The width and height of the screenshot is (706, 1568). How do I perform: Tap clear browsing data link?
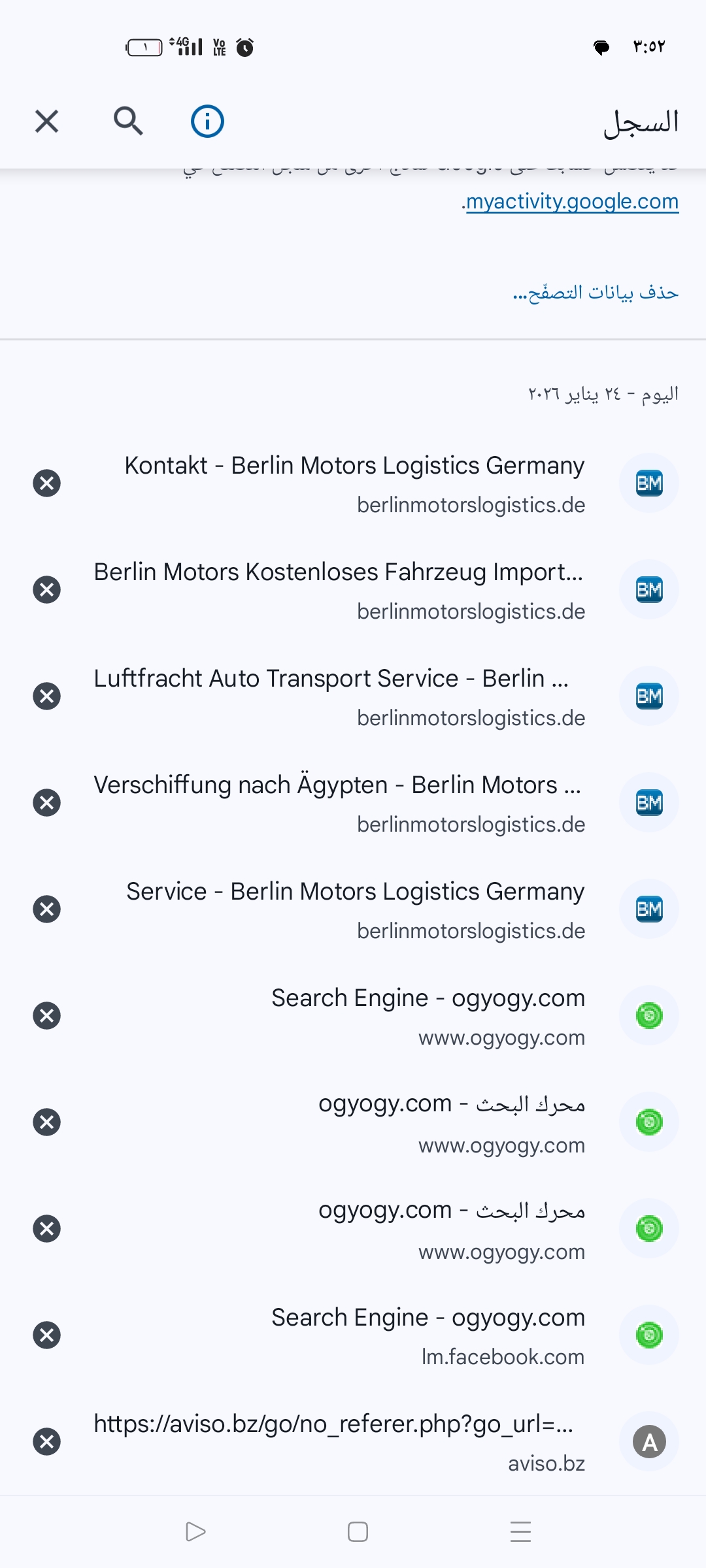point(596,292)
